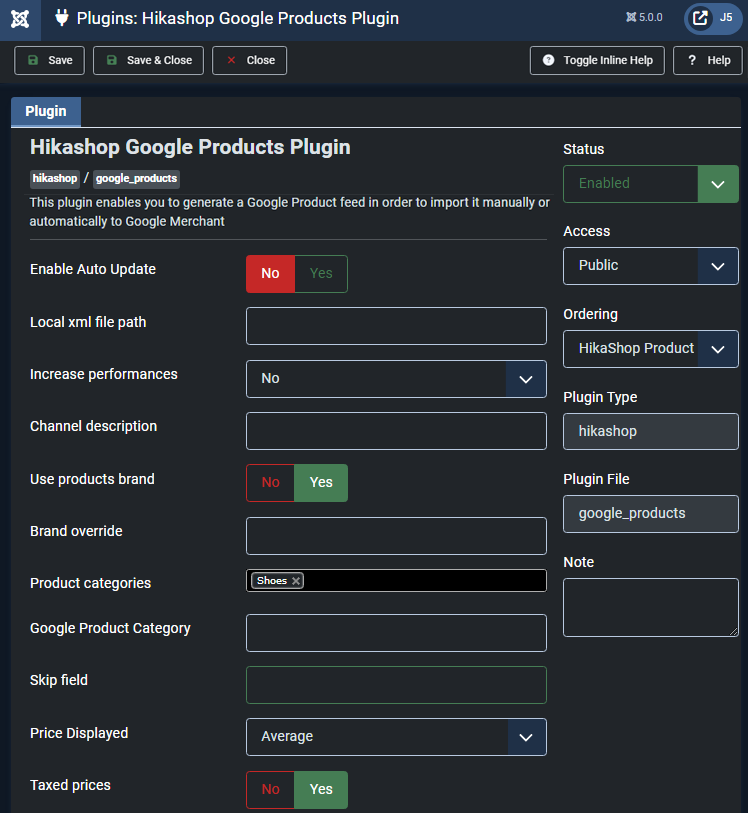Click the Close button with red X
Screen dimensions: 748x813
(x=249, y=60)
